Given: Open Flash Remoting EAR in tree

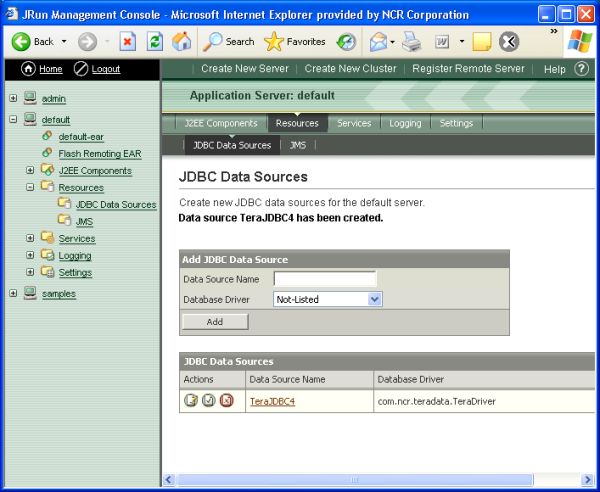Looking at the screenshot, I should [100, 154].
